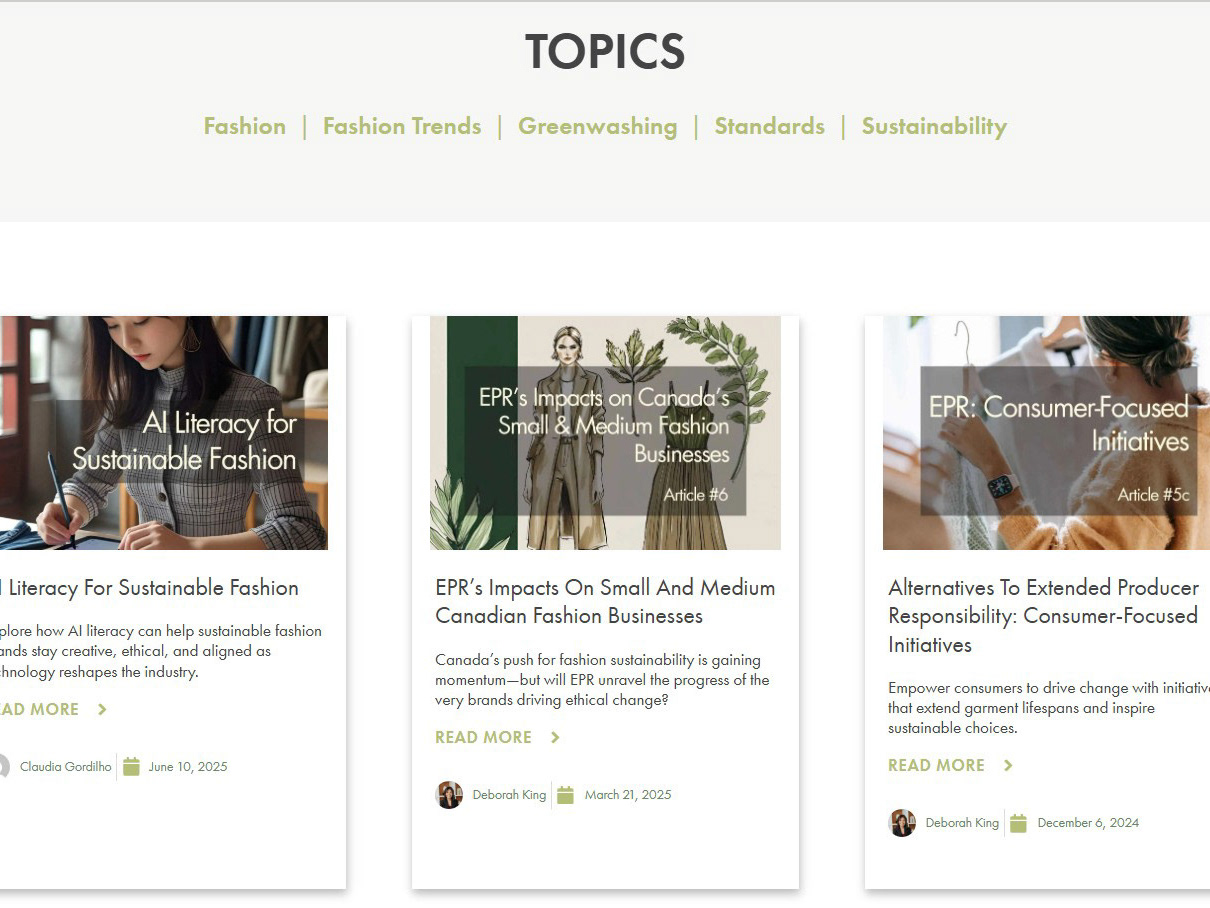The width and height of the screenshot is (1210, 908).
Task: Open the AI Literacy For Sustainable Fashion title
Action: click(148, 588)
